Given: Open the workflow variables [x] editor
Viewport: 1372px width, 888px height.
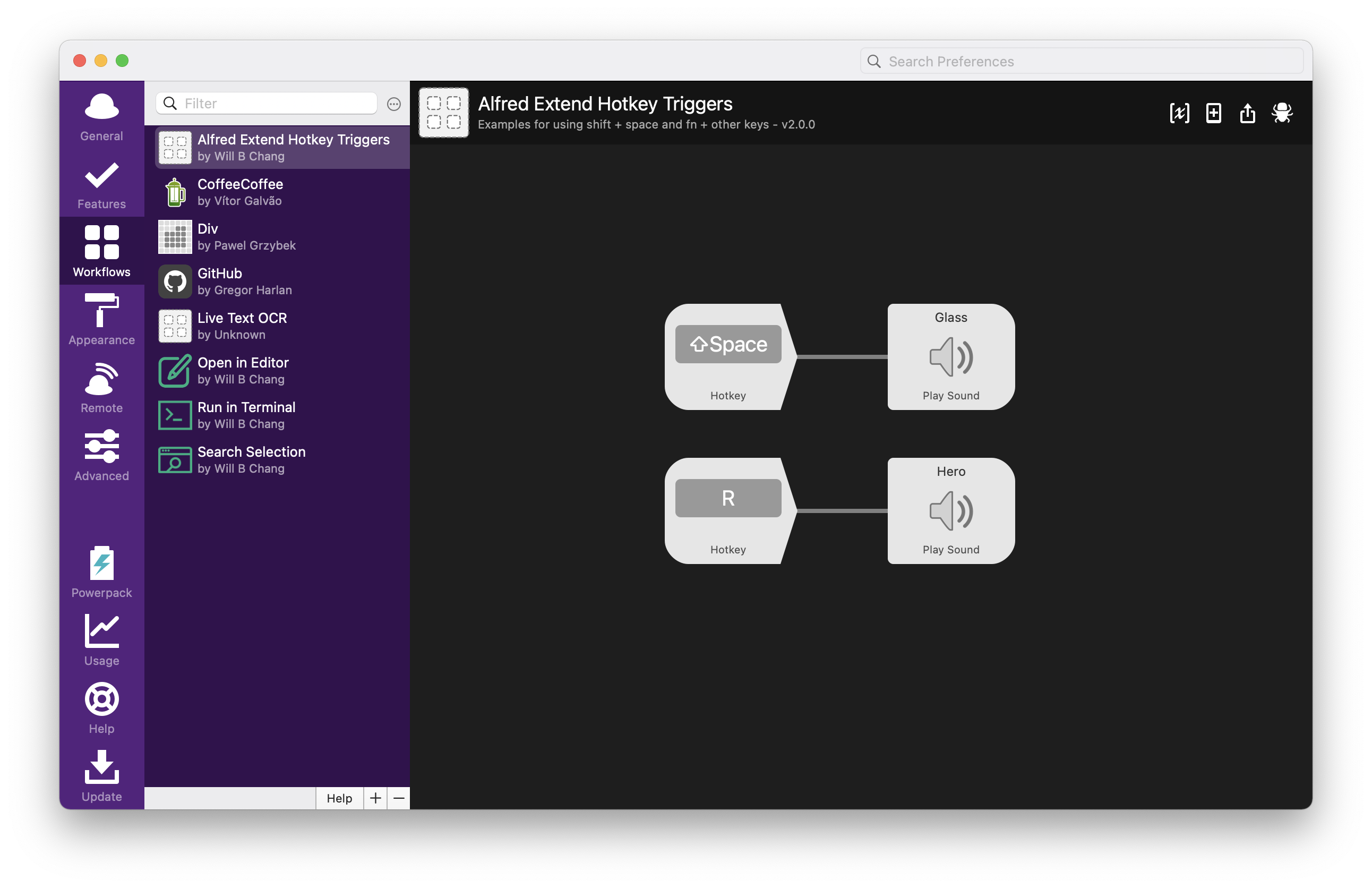Looking at the screenshot, I should [1179, 113].
